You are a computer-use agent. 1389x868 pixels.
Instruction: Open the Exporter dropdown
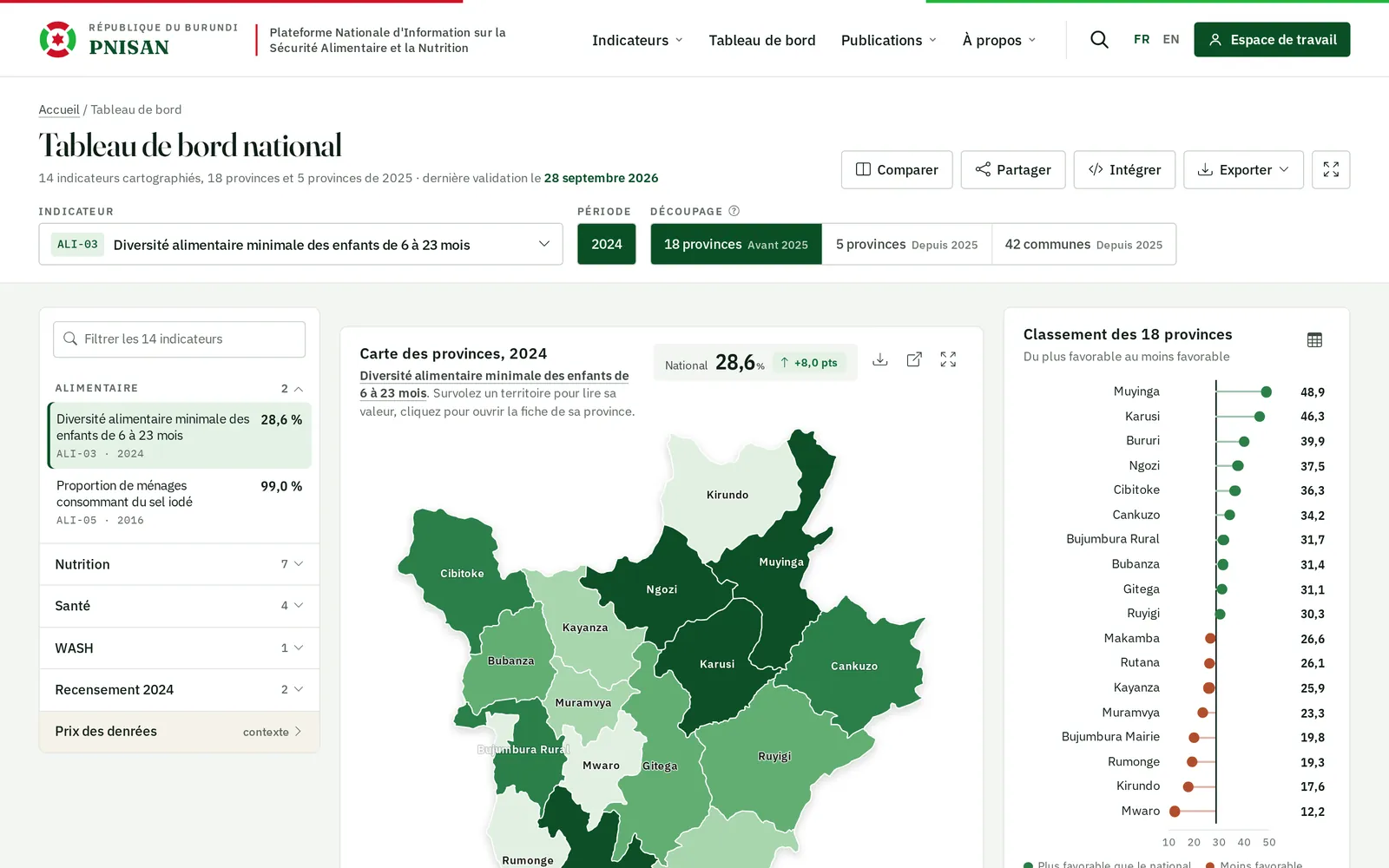(x=1243, y=169)
